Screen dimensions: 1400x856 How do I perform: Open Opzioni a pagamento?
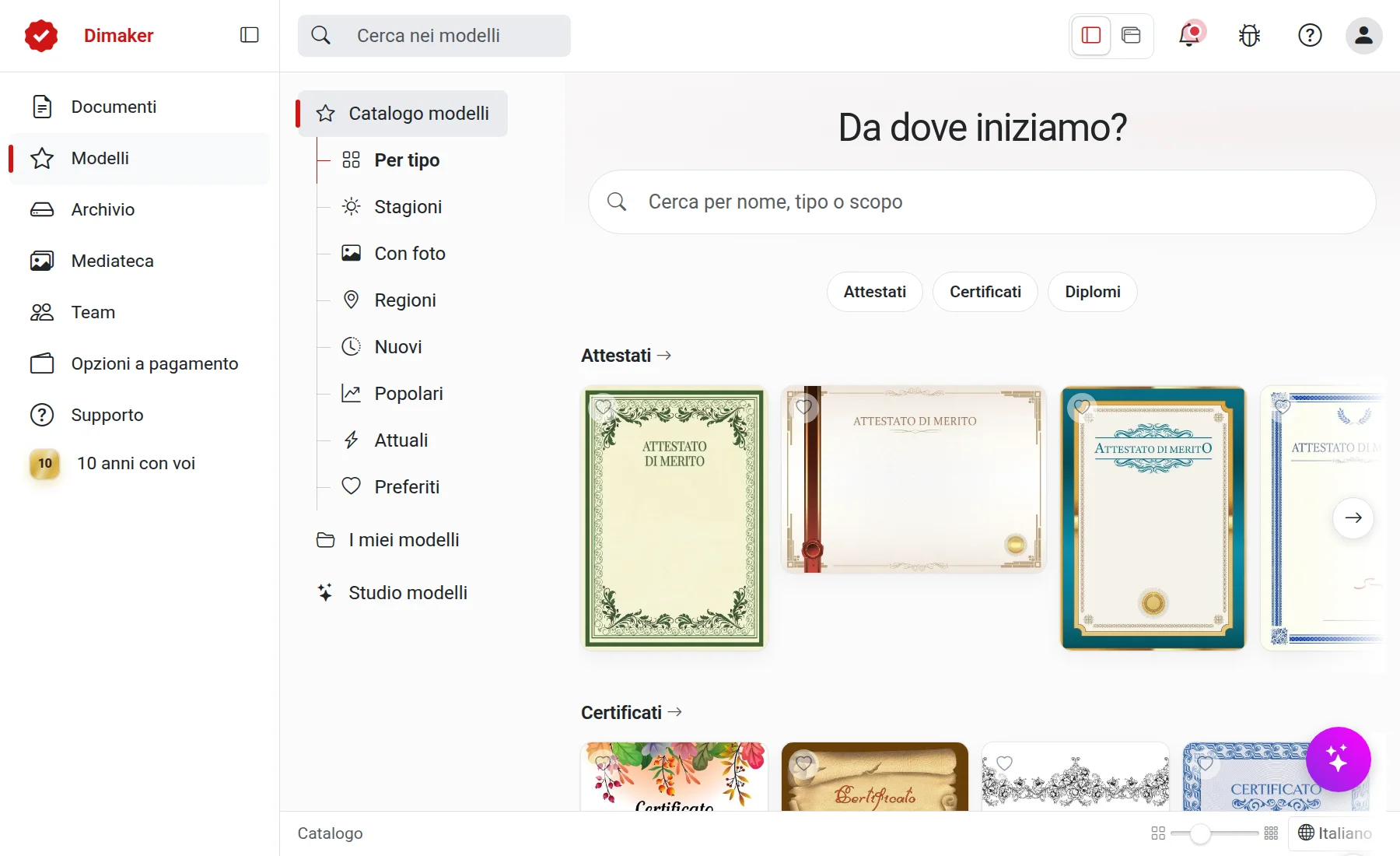pyautogui.click(x=139, y=363)
